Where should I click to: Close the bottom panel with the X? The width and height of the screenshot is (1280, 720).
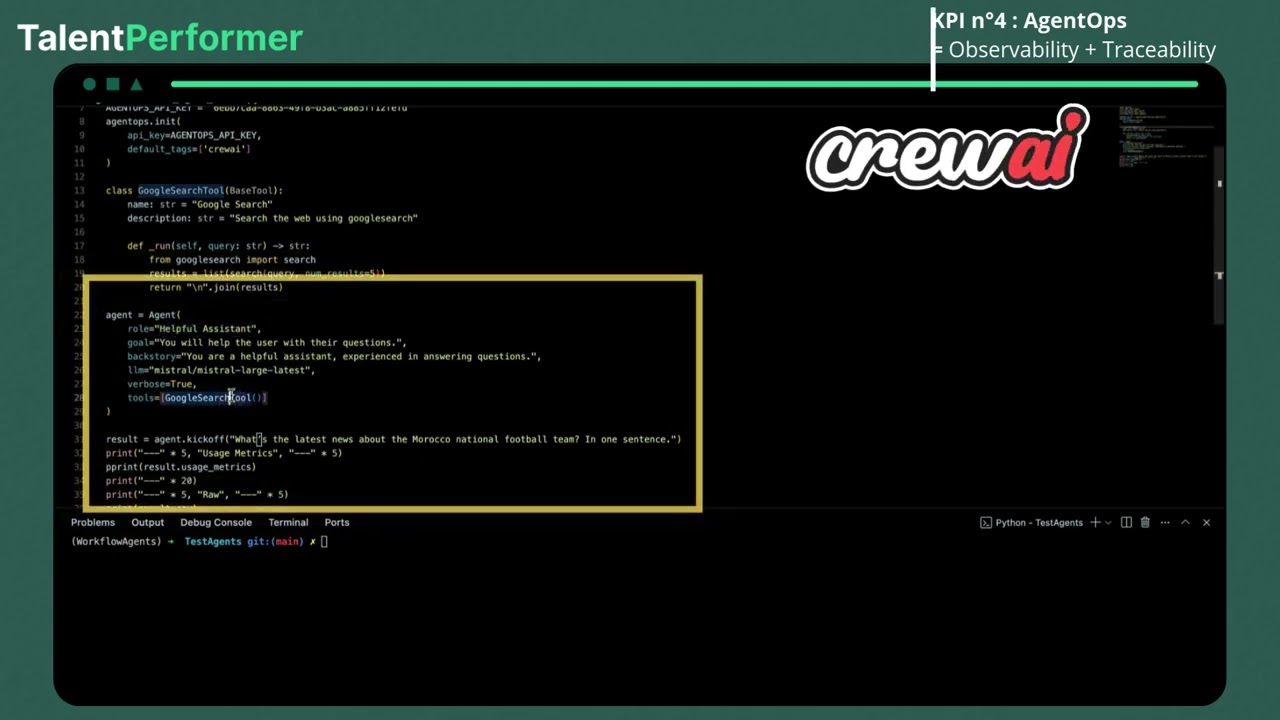pos(1206,522)
